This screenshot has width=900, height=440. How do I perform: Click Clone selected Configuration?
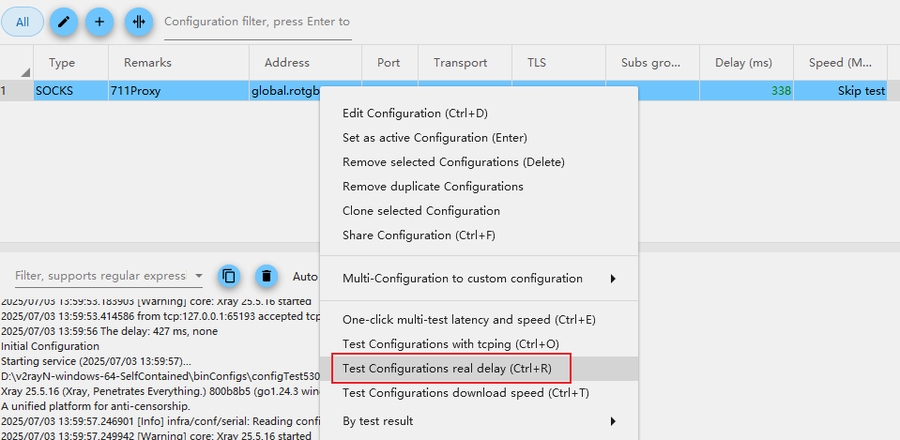point(421,211)
